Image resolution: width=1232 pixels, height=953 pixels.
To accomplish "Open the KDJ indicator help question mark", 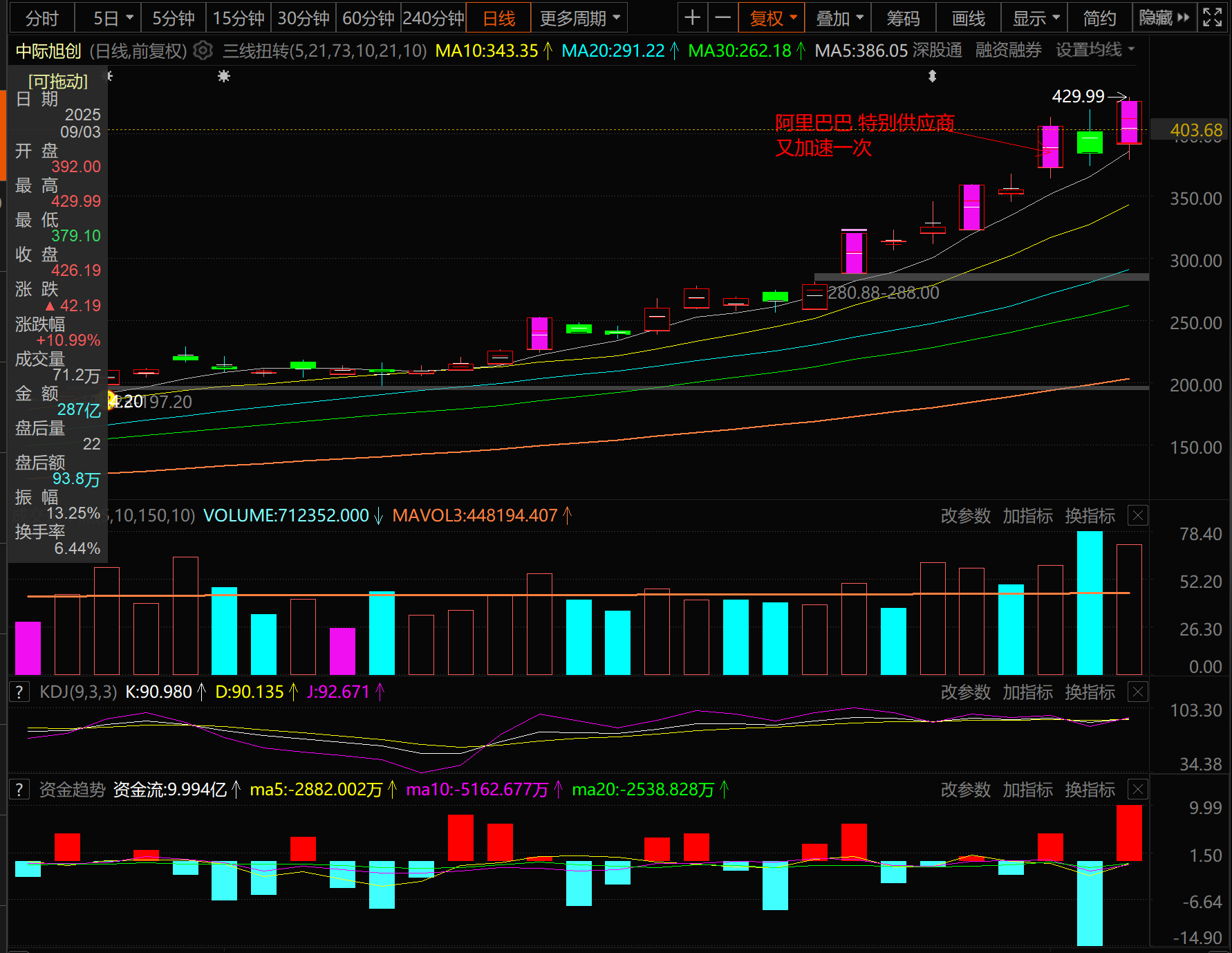I will (x=19, y=692).
